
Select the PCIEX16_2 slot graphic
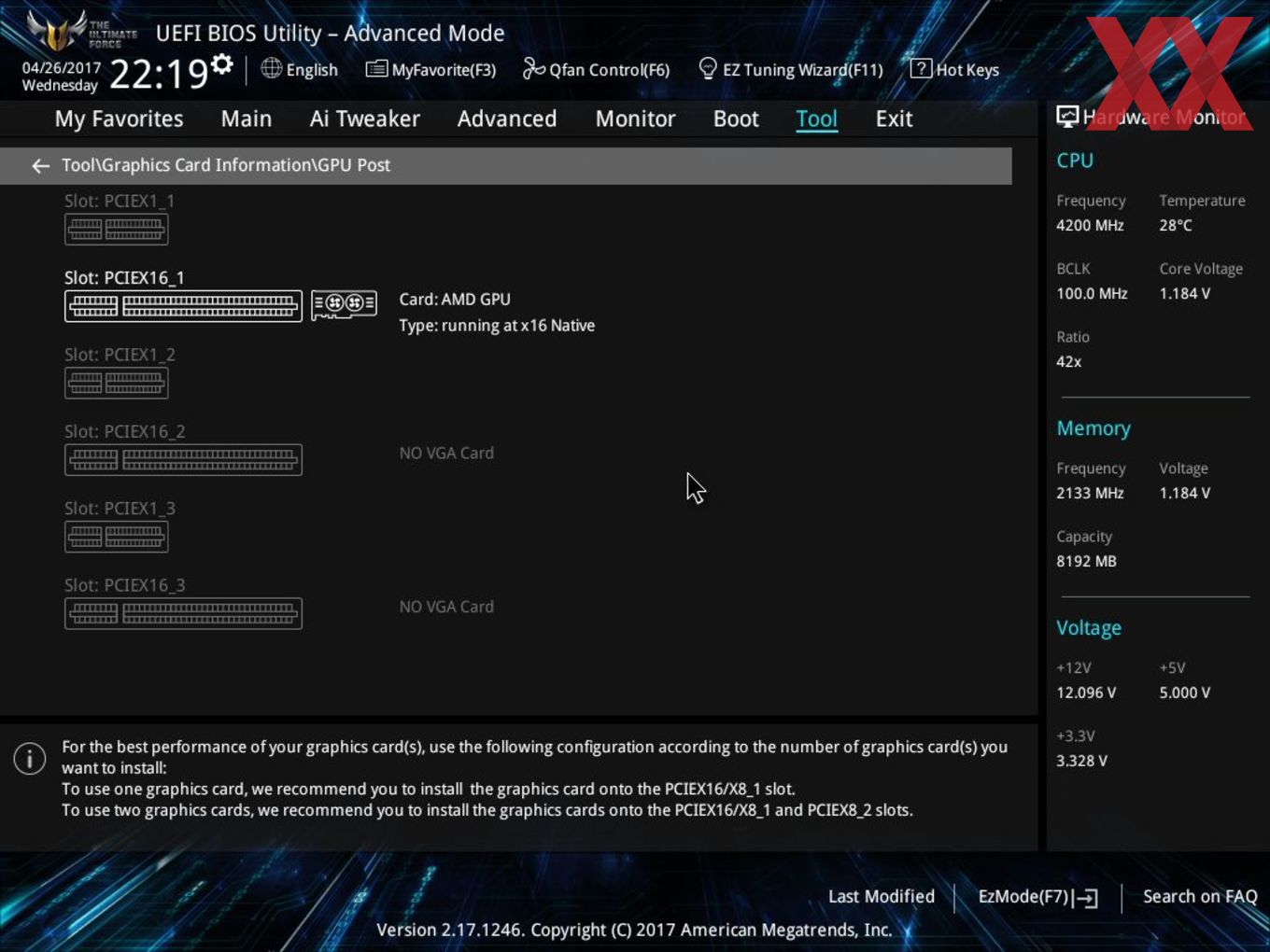[183, 459]
